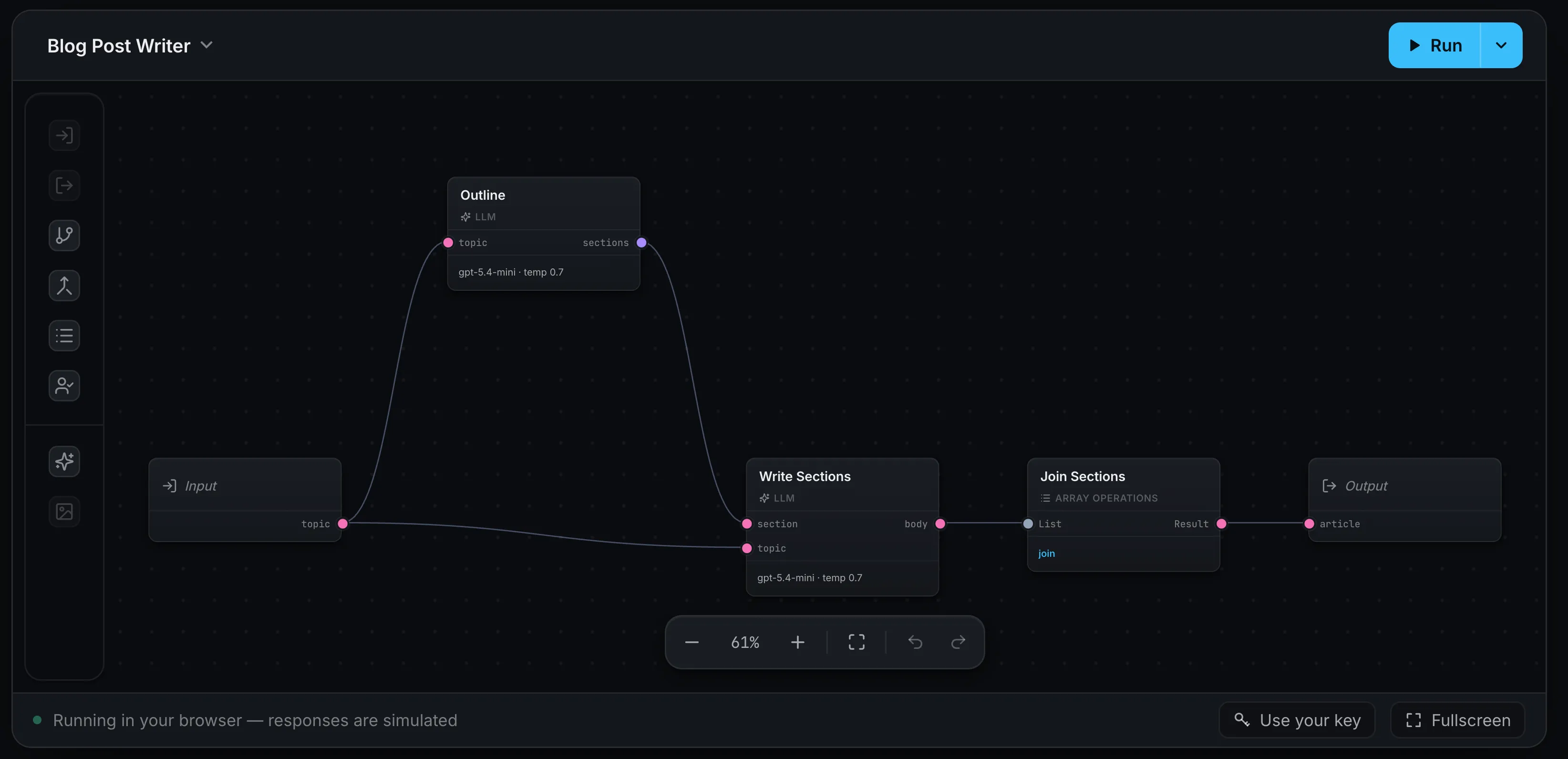Click the green status indicator dot

[37, 720]
